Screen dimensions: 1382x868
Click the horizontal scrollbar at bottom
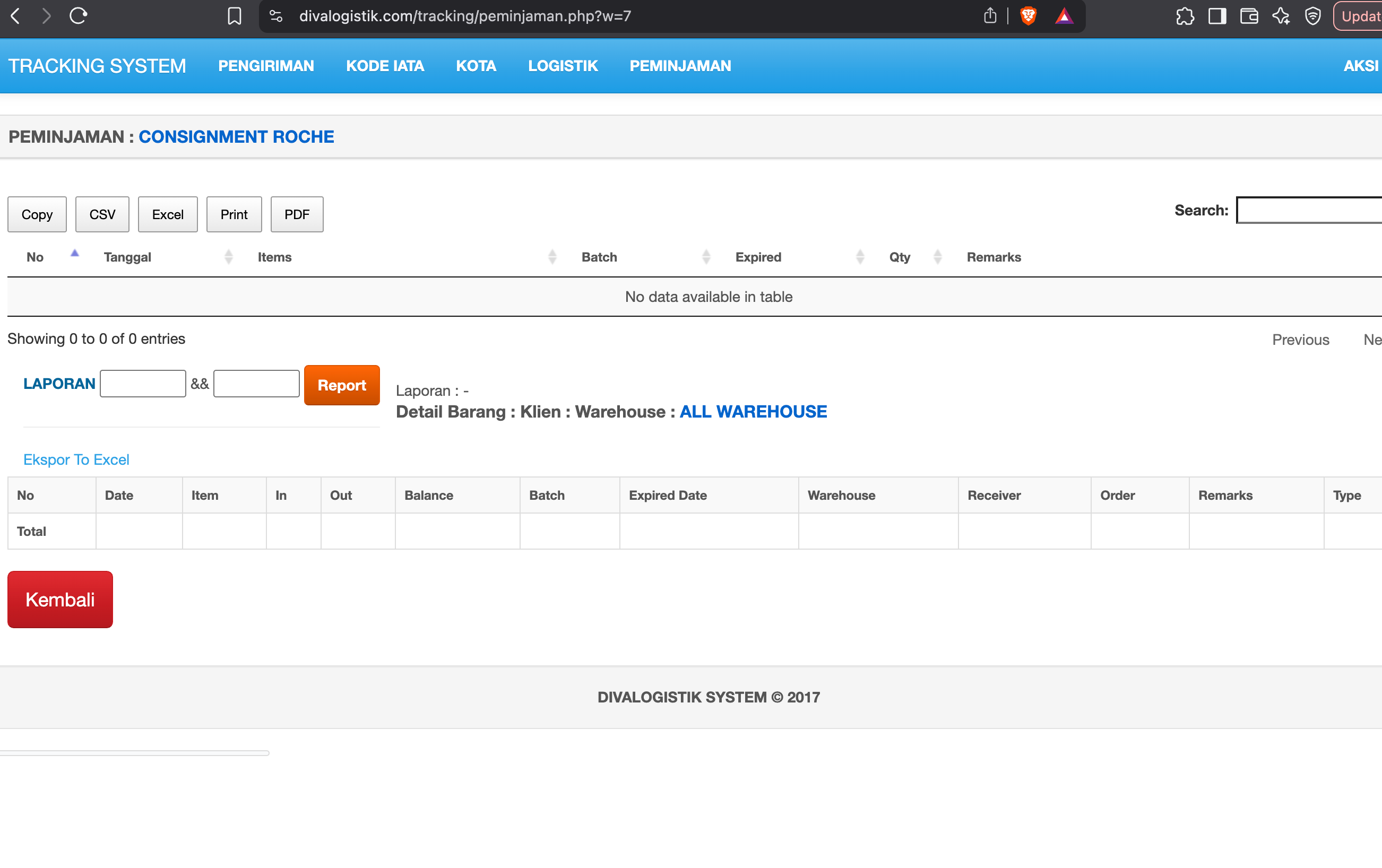134,753
